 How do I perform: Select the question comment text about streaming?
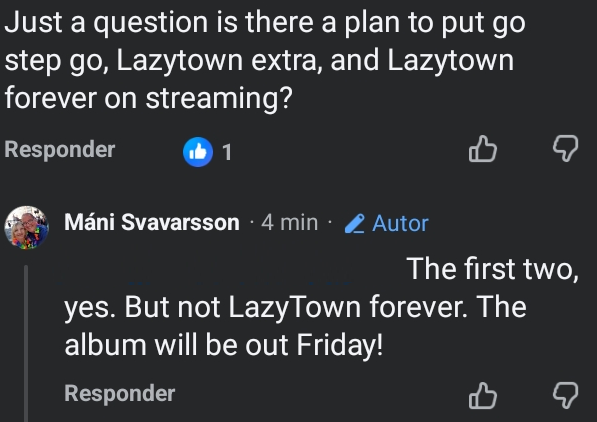265,60
